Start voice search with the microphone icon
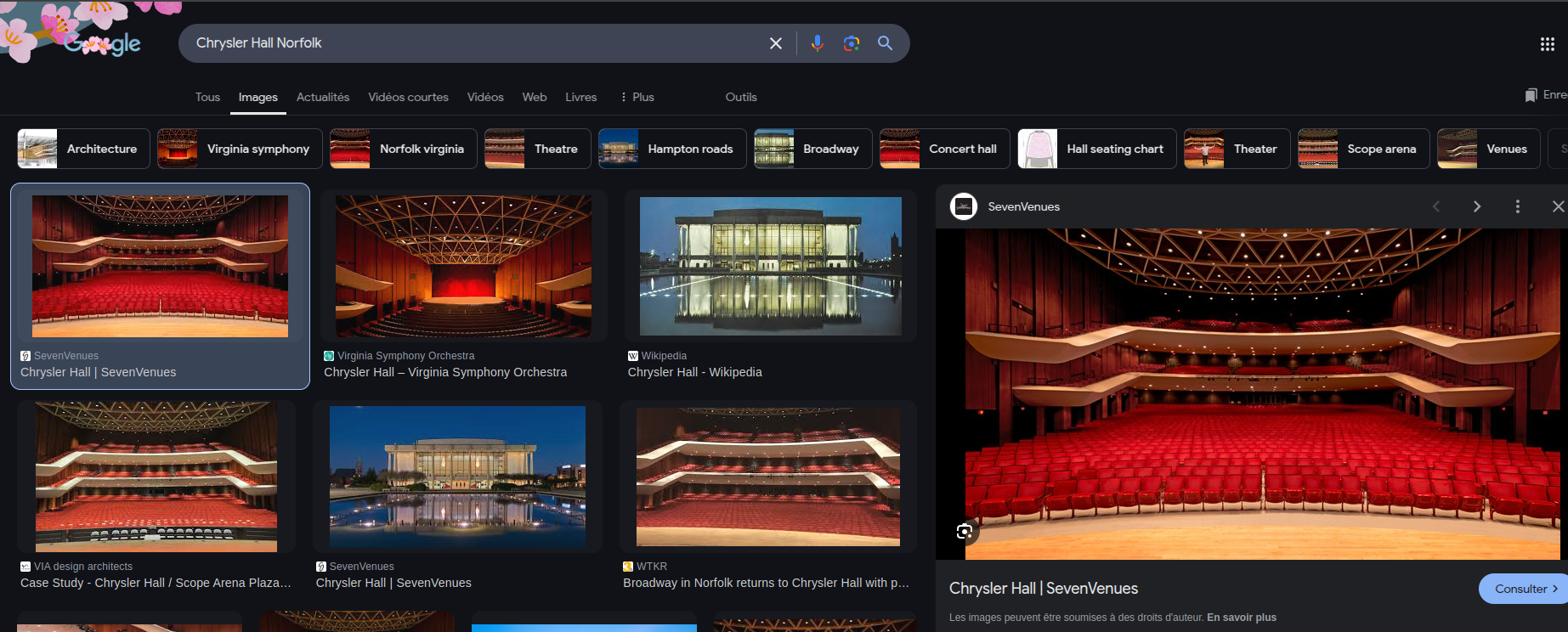The image size is (1568, 632). 817,43
